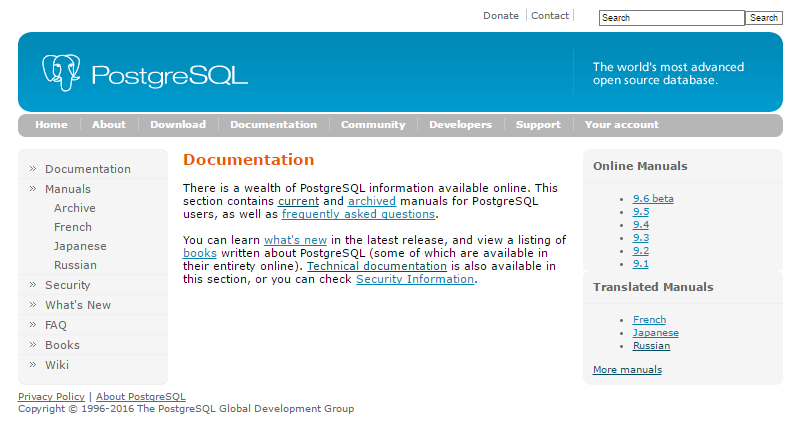Open the 9.1 online manual
The image size is (800, 425).
[641, 264]
